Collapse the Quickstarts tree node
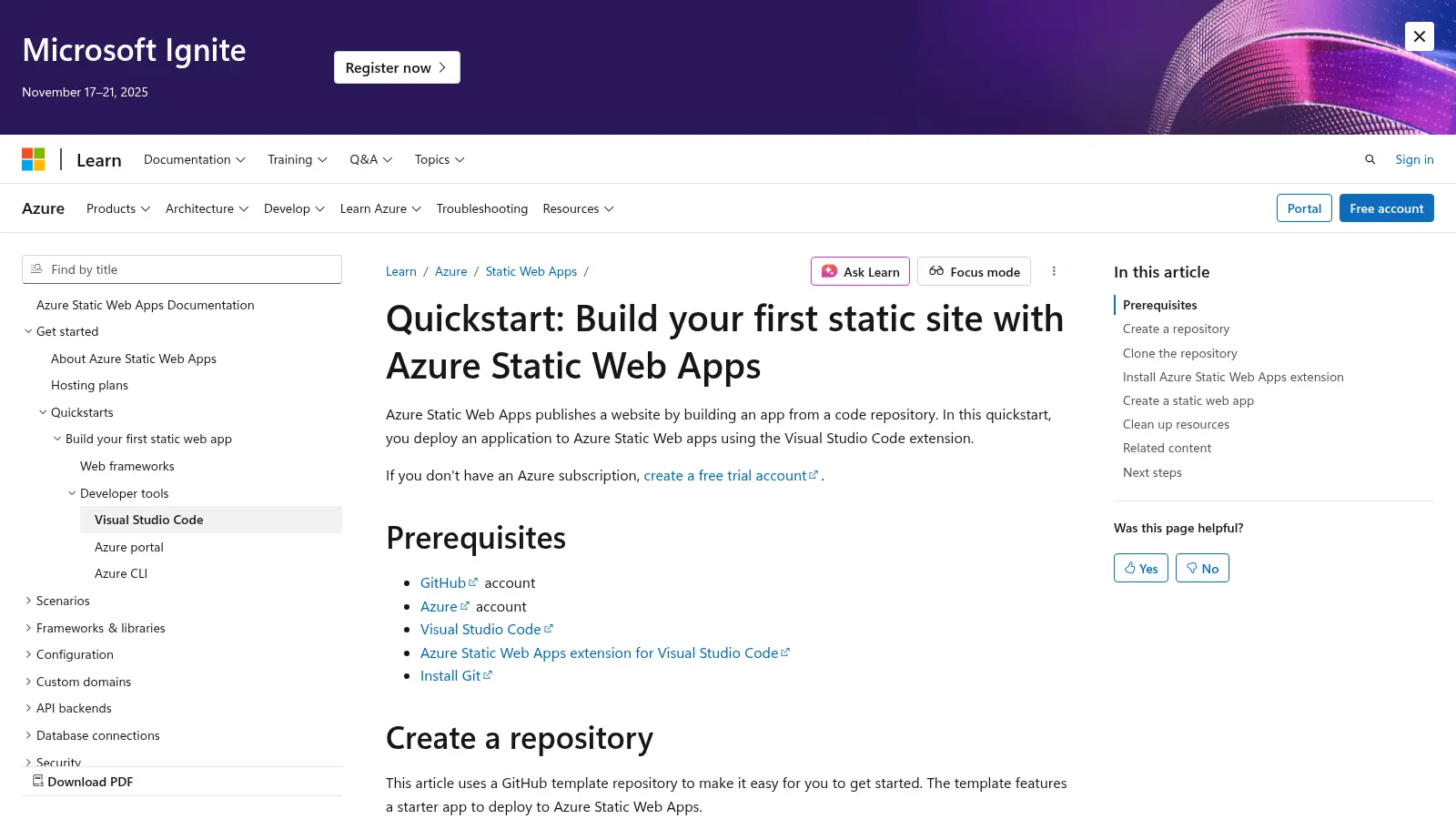 (x=76, y=412)
